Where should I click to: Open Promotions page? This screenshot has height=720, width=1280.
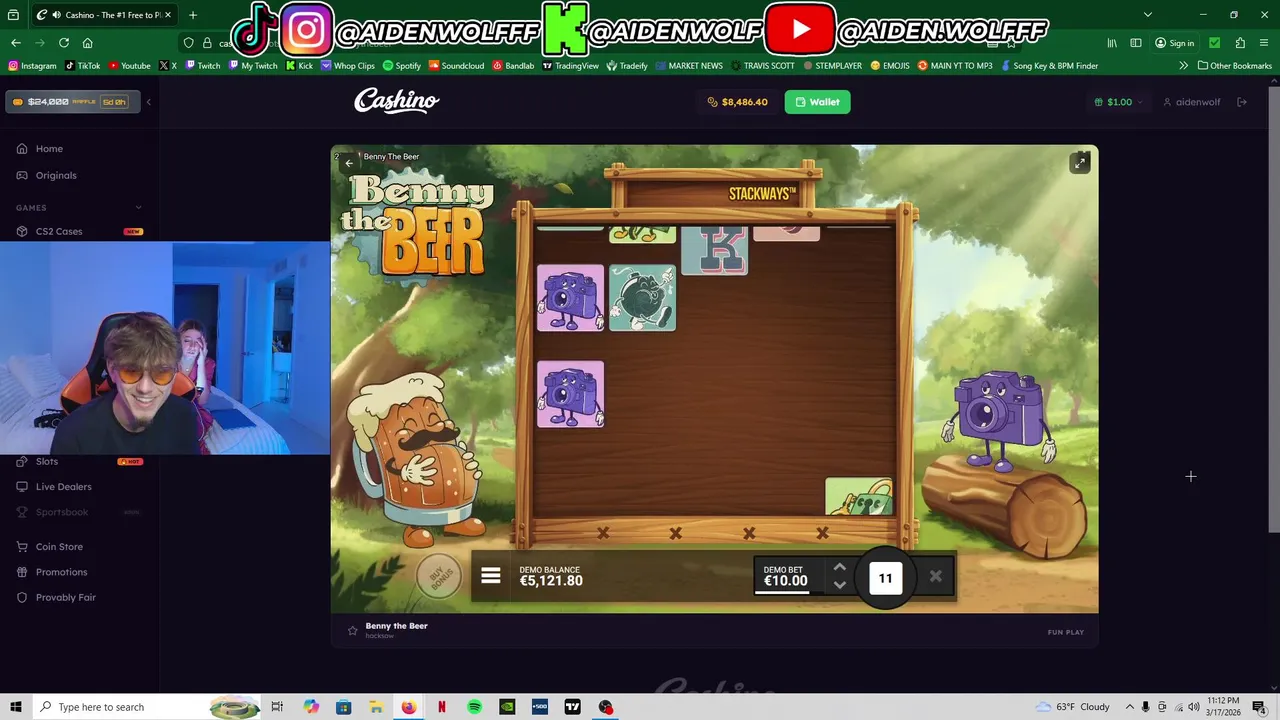click(61, 572)
